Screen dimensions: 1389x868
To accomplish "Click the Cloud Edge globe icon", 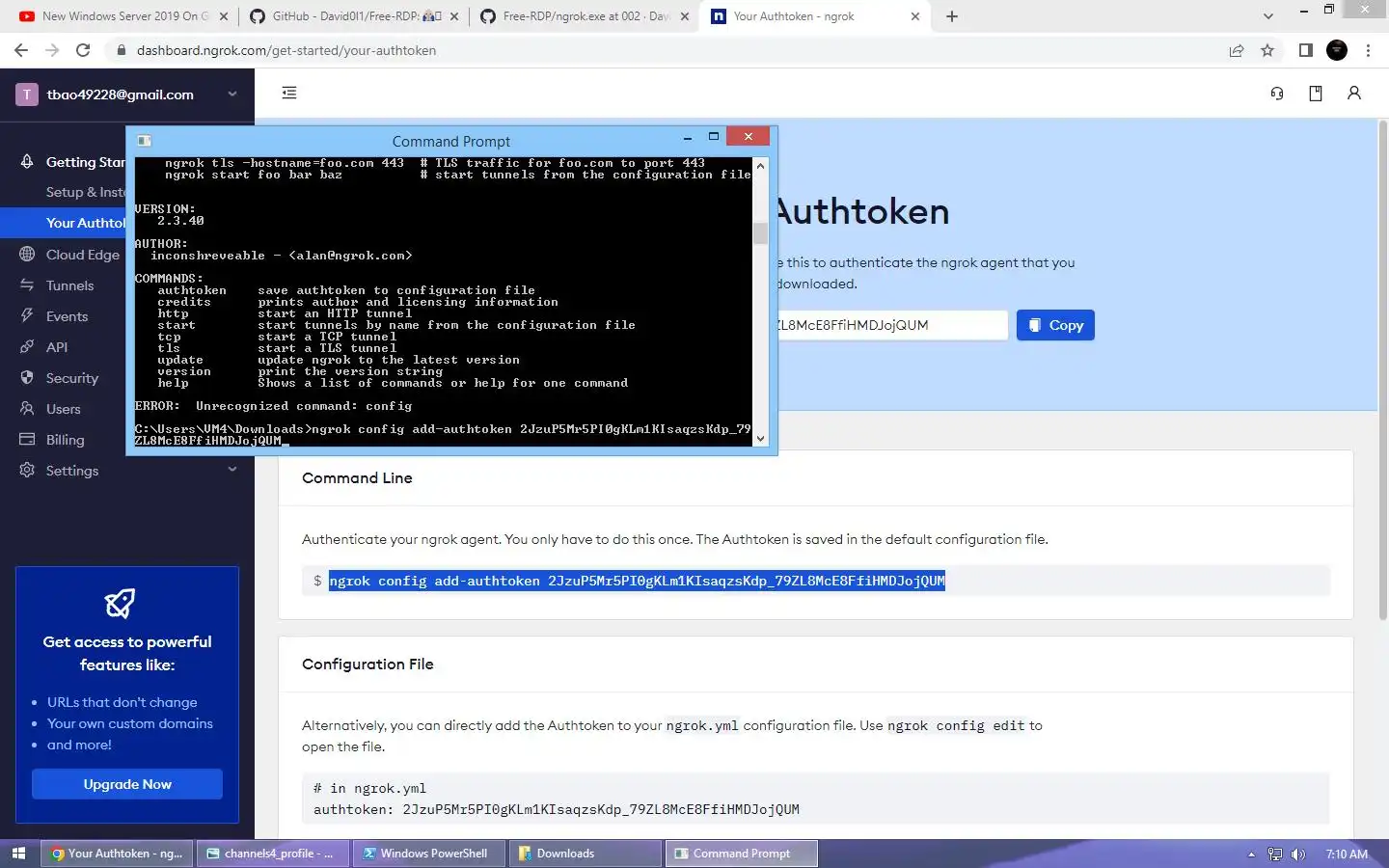I will tap(27, 255).
